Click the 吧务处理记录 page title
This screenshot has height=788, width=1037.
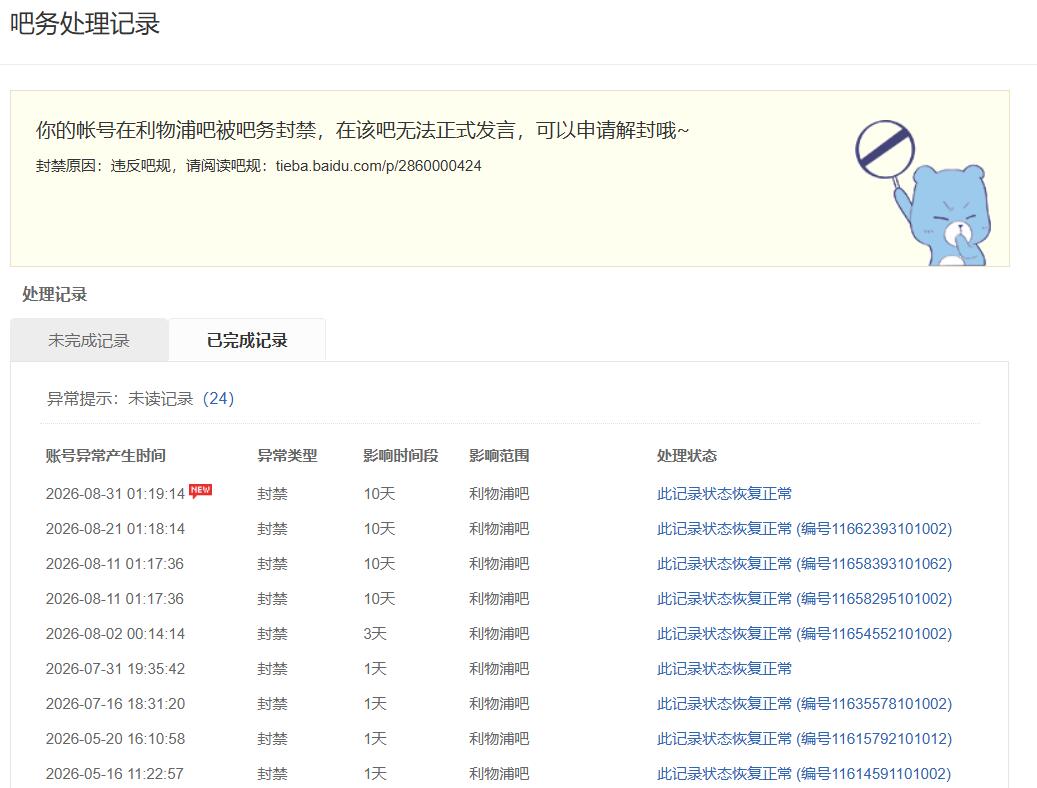coord(85,24)
